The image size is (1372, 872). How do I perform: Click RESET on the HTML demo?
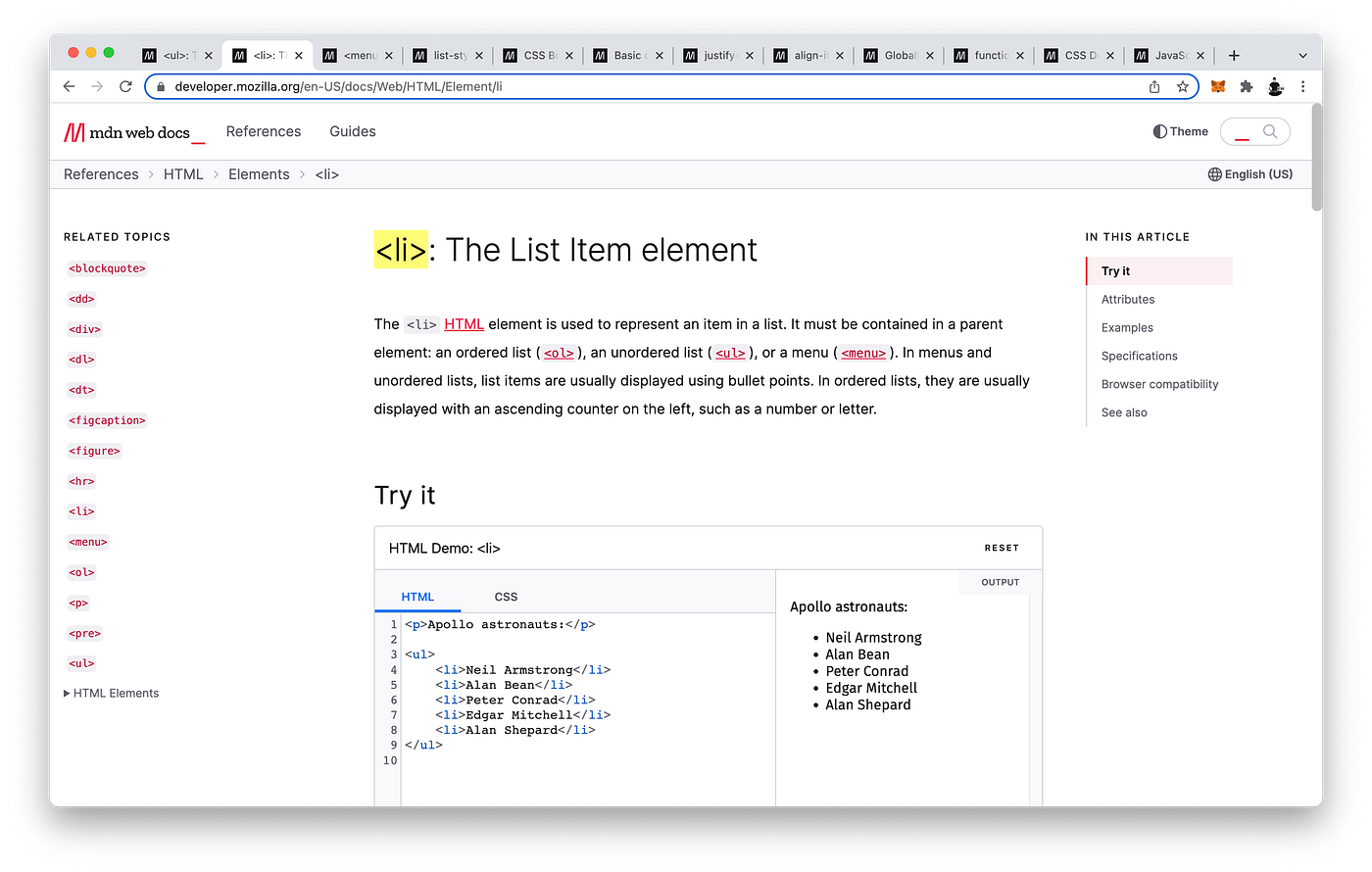pos(1002,548)
